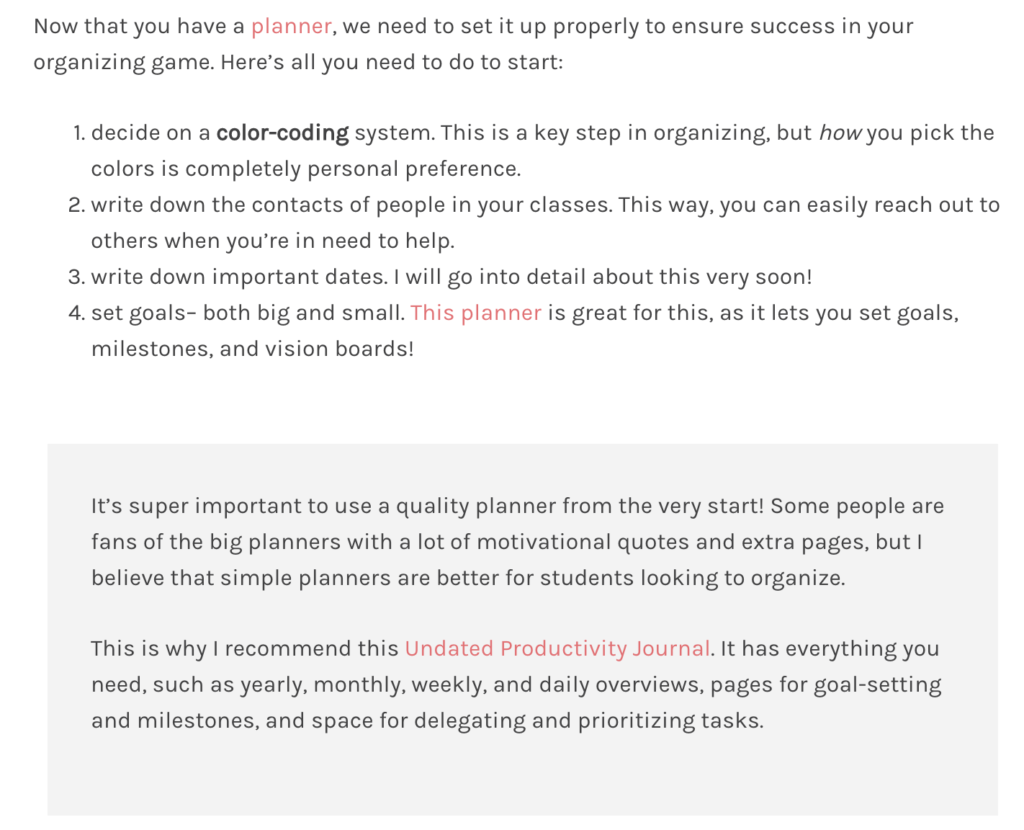Open the "planner" link in intro sentence
Screen dimensions: 1024x830
290,26
